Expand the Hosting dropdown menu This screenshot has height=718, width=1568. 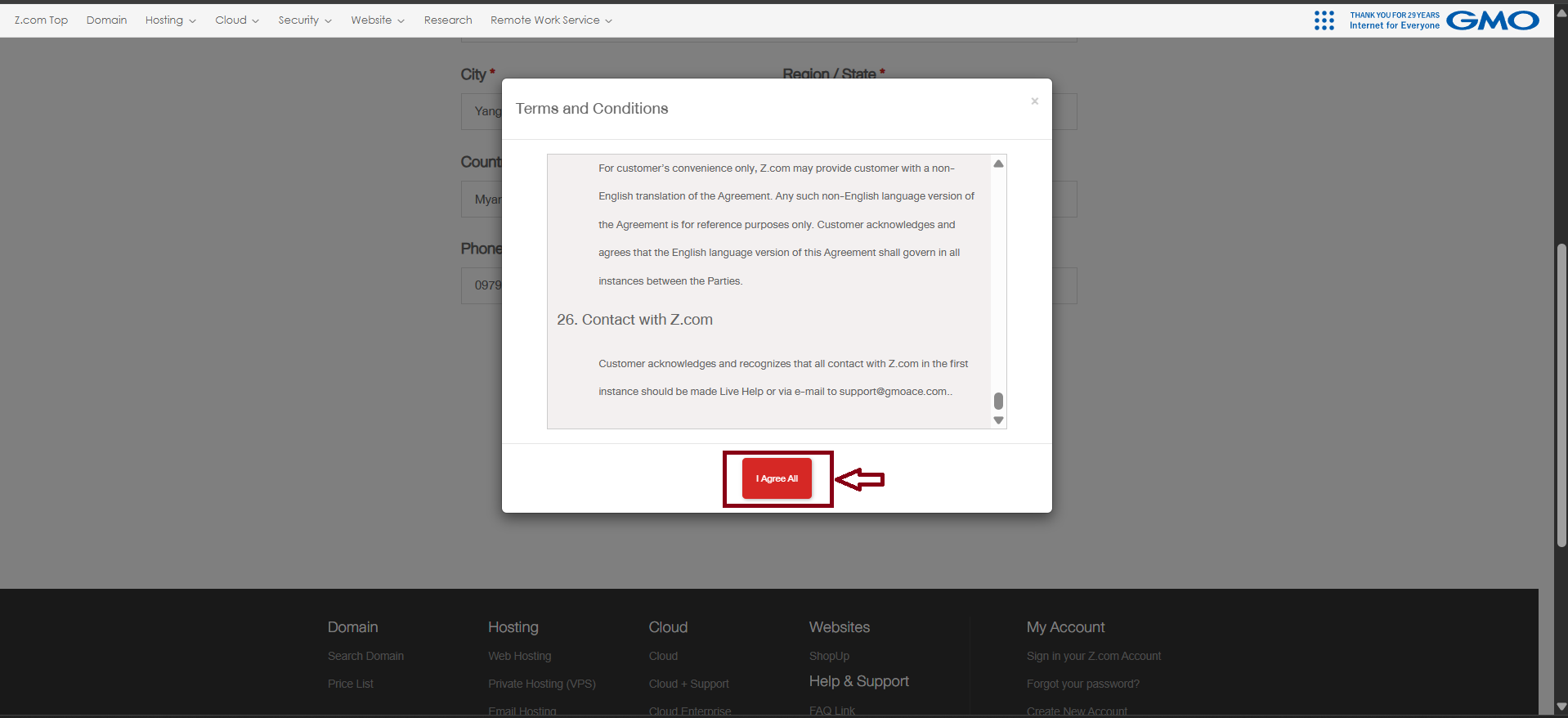(x=171, y=20)
